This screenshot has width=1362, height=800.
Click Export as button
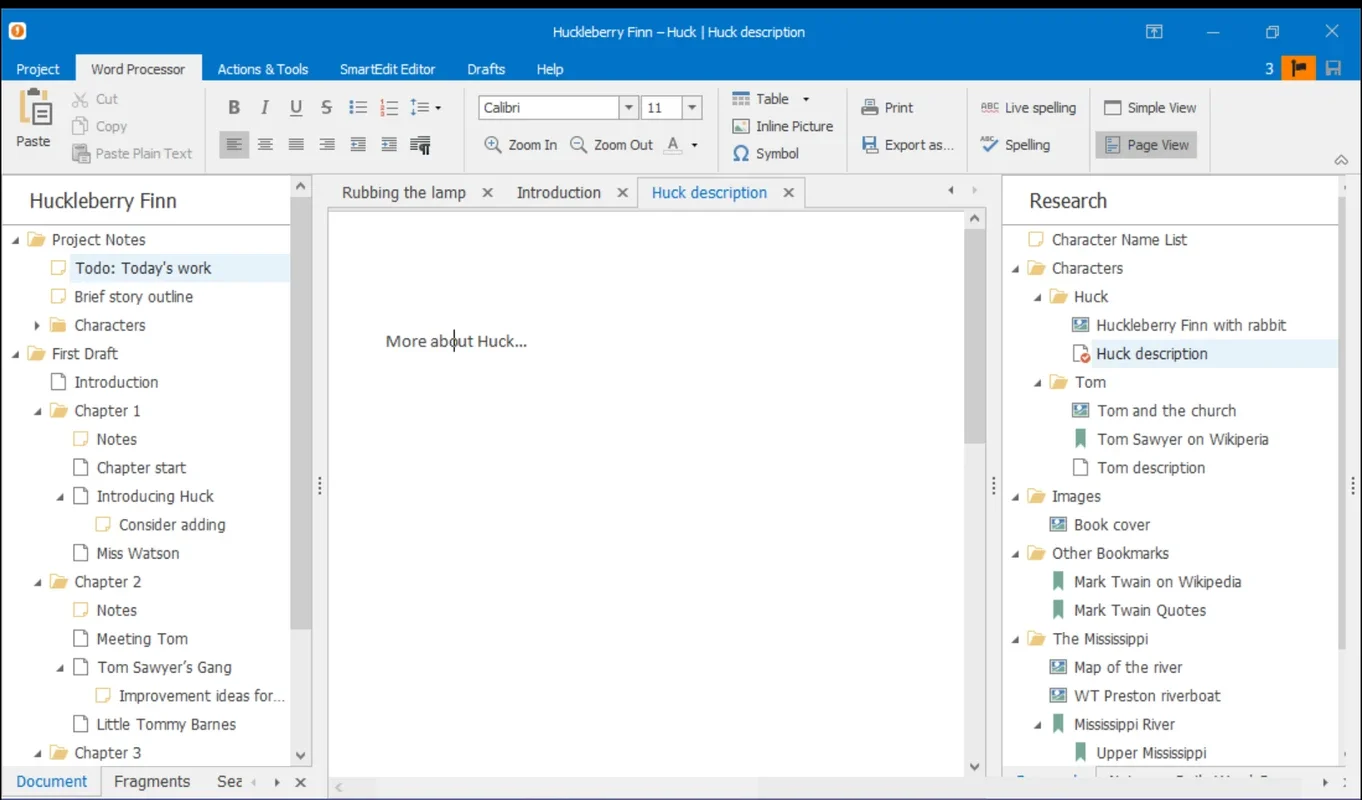(x=907, y=145)
